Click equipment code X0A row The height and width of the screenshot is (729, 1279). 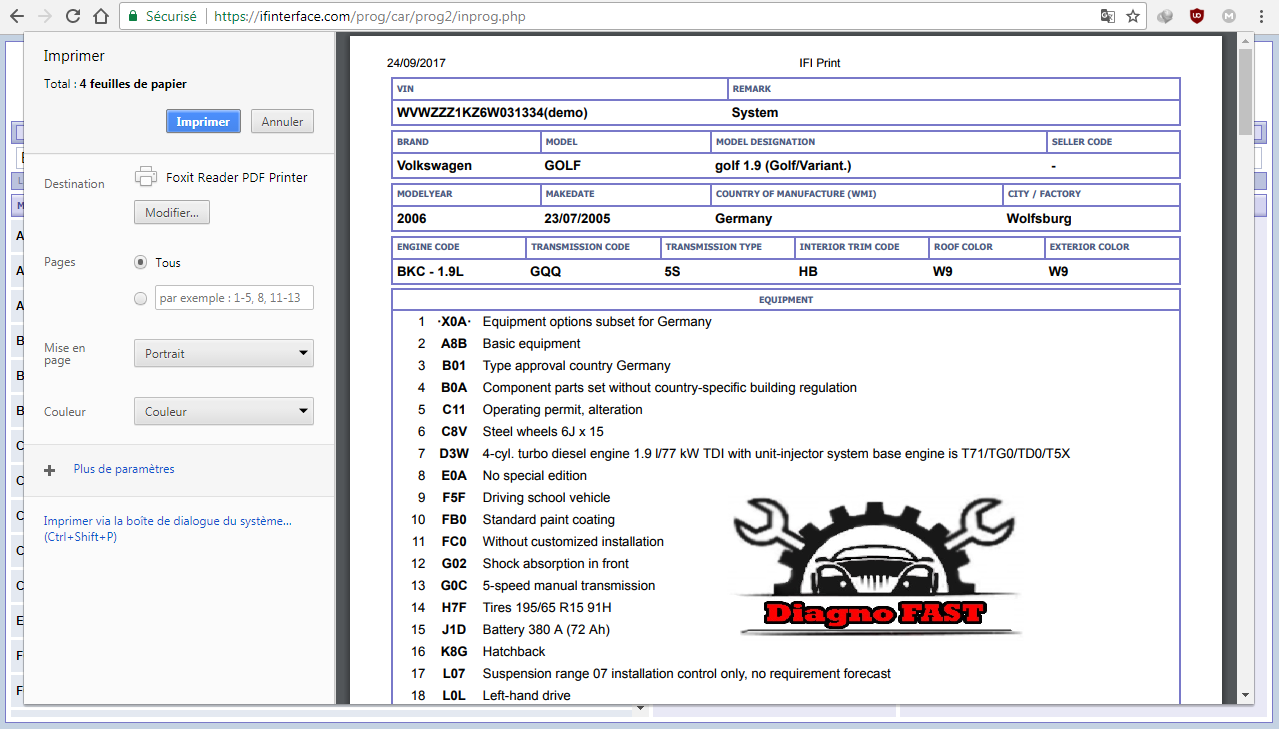pyautogui.click(x=564, y=322)
